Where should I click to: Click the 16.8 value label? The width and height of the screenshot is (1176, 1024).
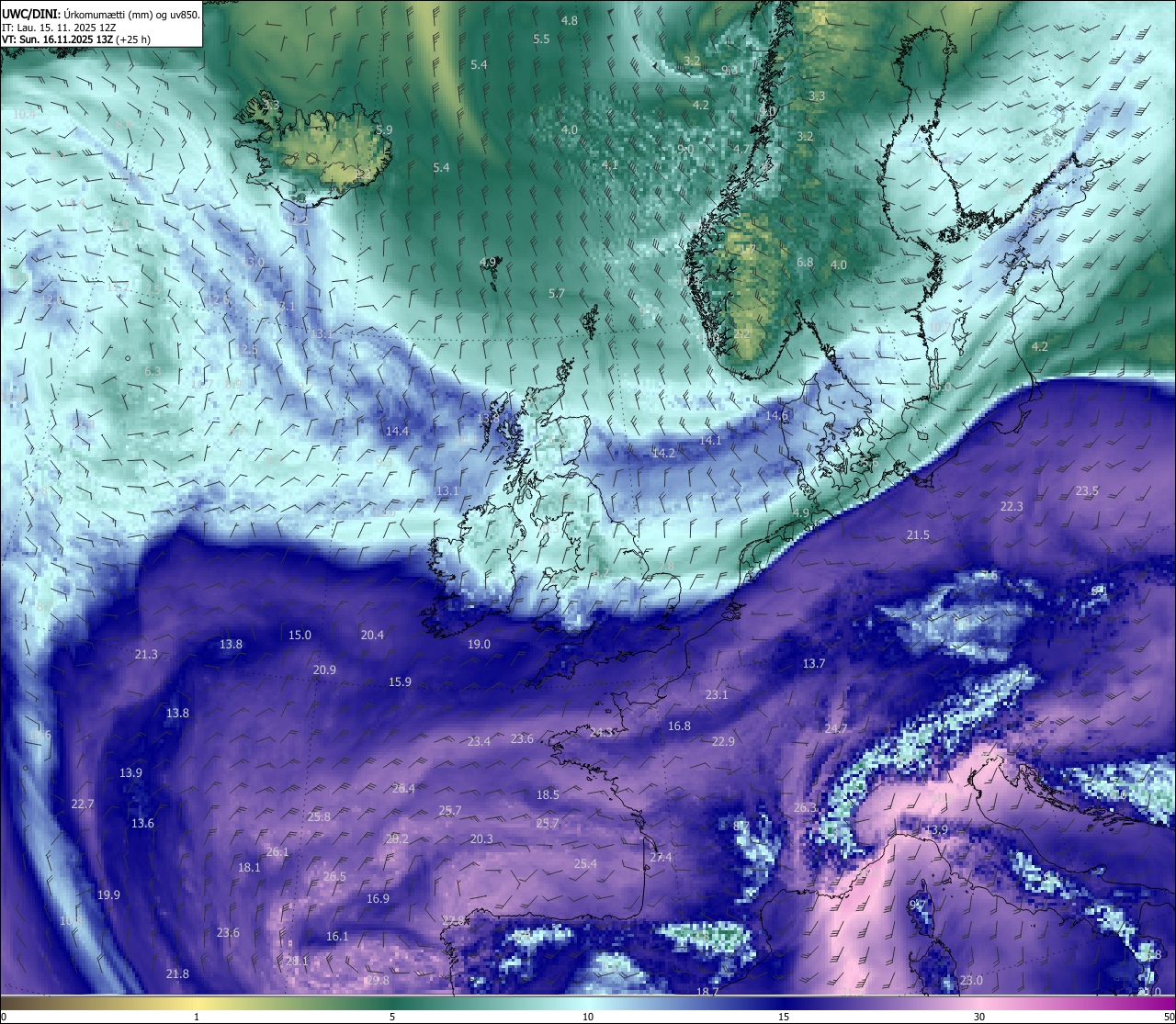(x=679, y=726)
